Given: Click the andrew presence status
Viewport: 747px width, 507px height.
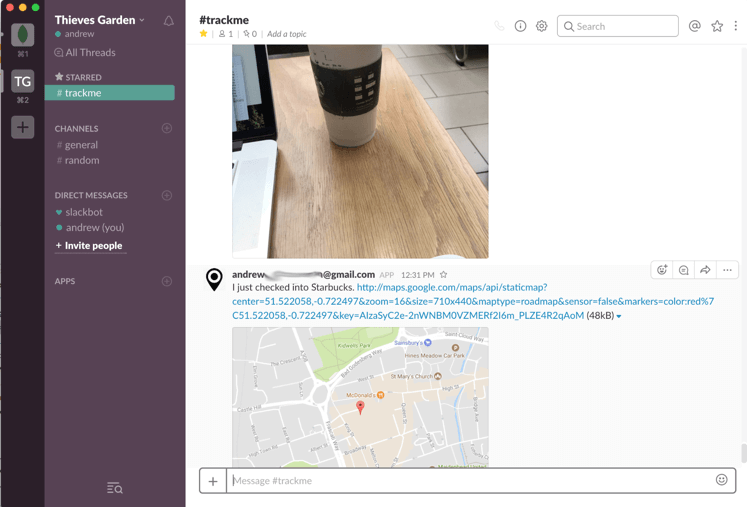Looking at the screenshot, I should click(75, 34).
